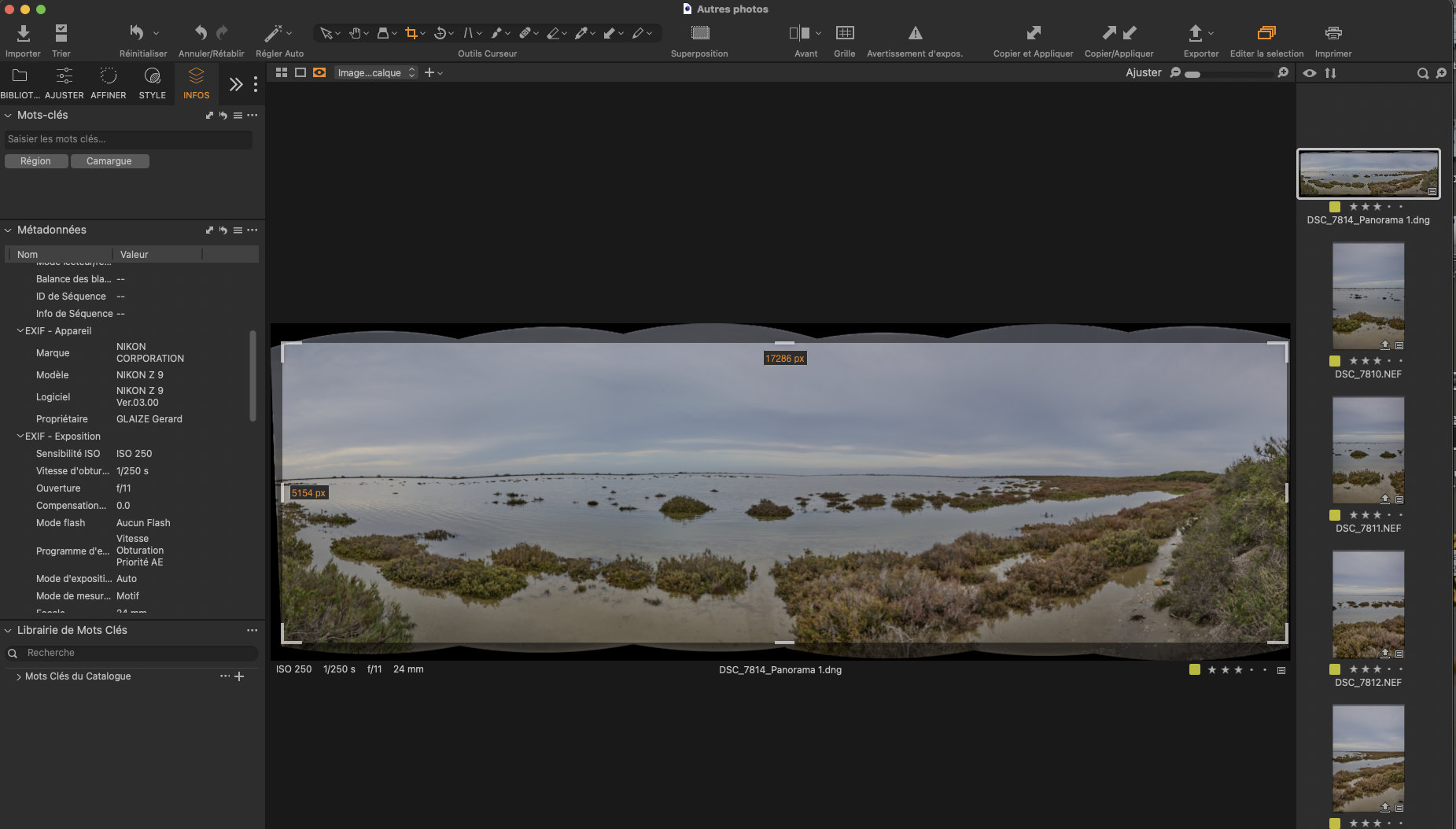
Task: Click the browser sort arrows icon
Action: [1330, 73]
